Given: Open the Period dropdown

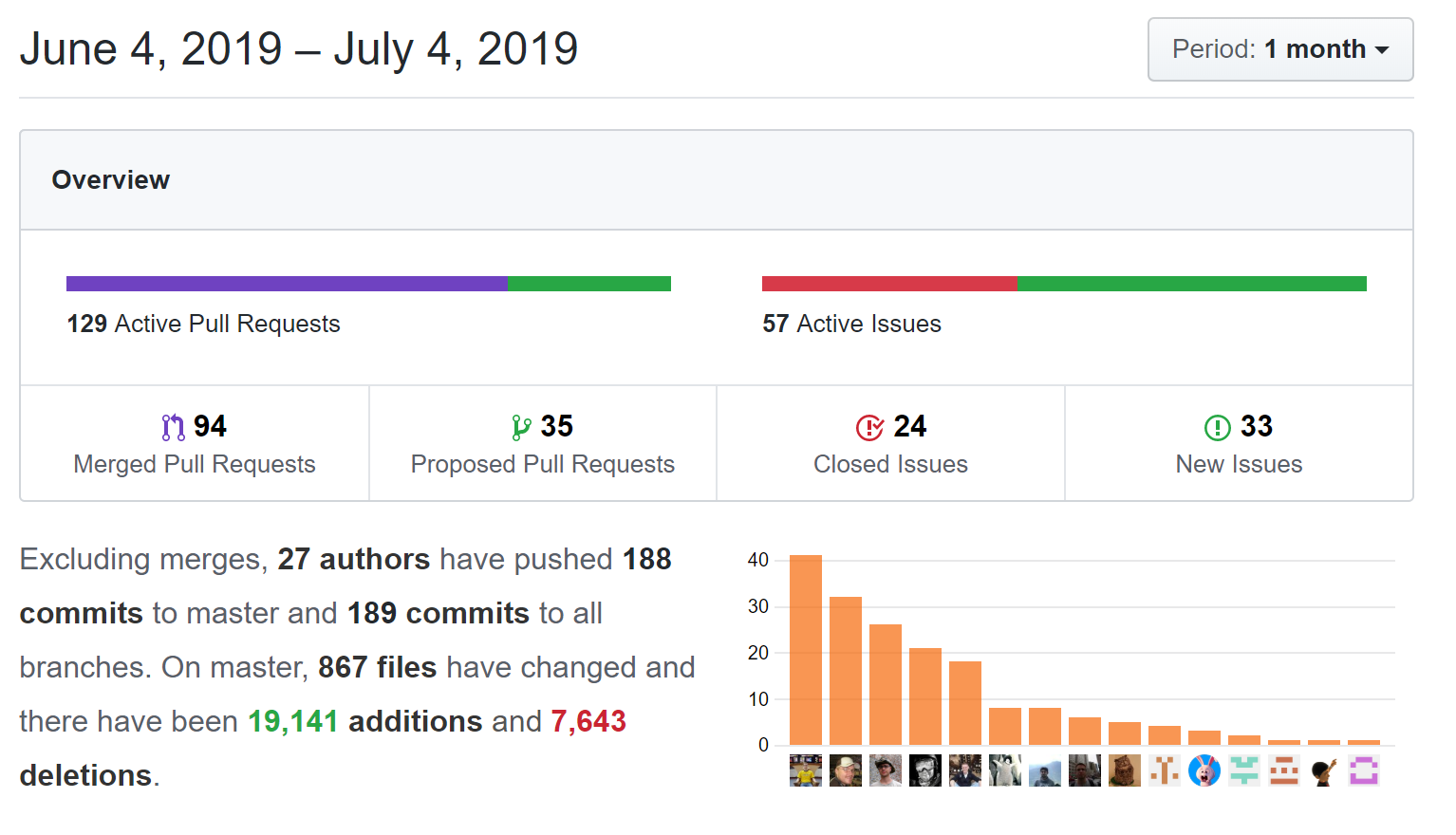Looking at the screenshot, I should (x=1279, y=49).
